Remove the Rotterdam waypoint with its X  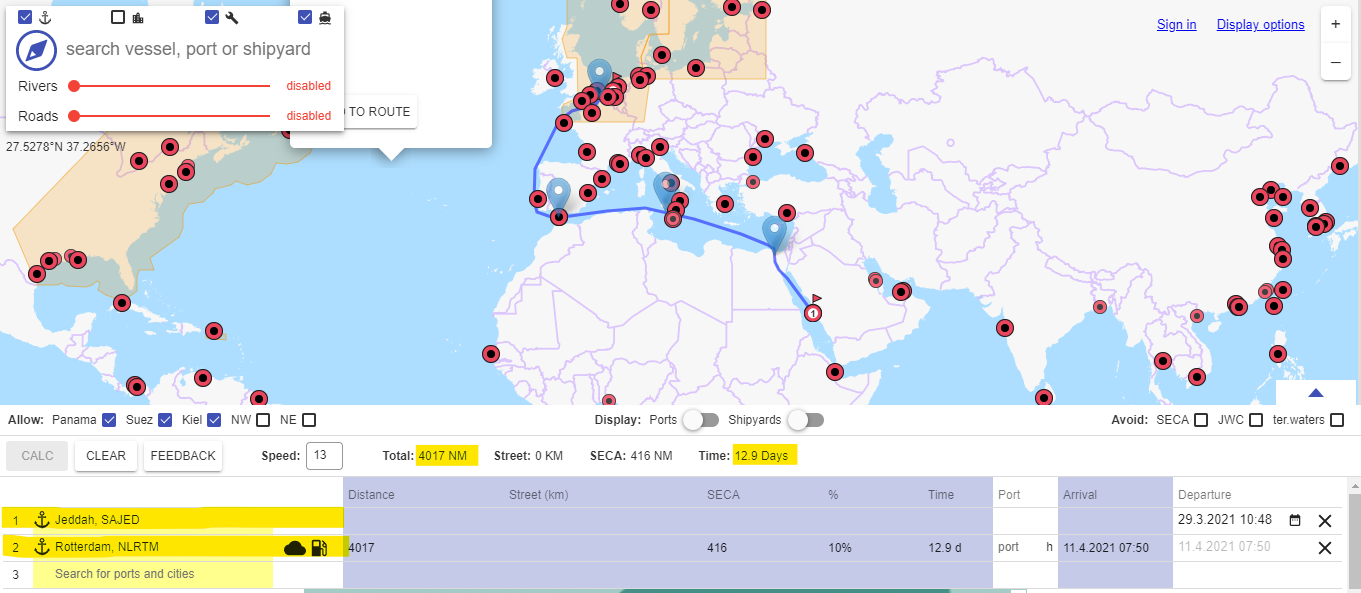pos(1325,547)
